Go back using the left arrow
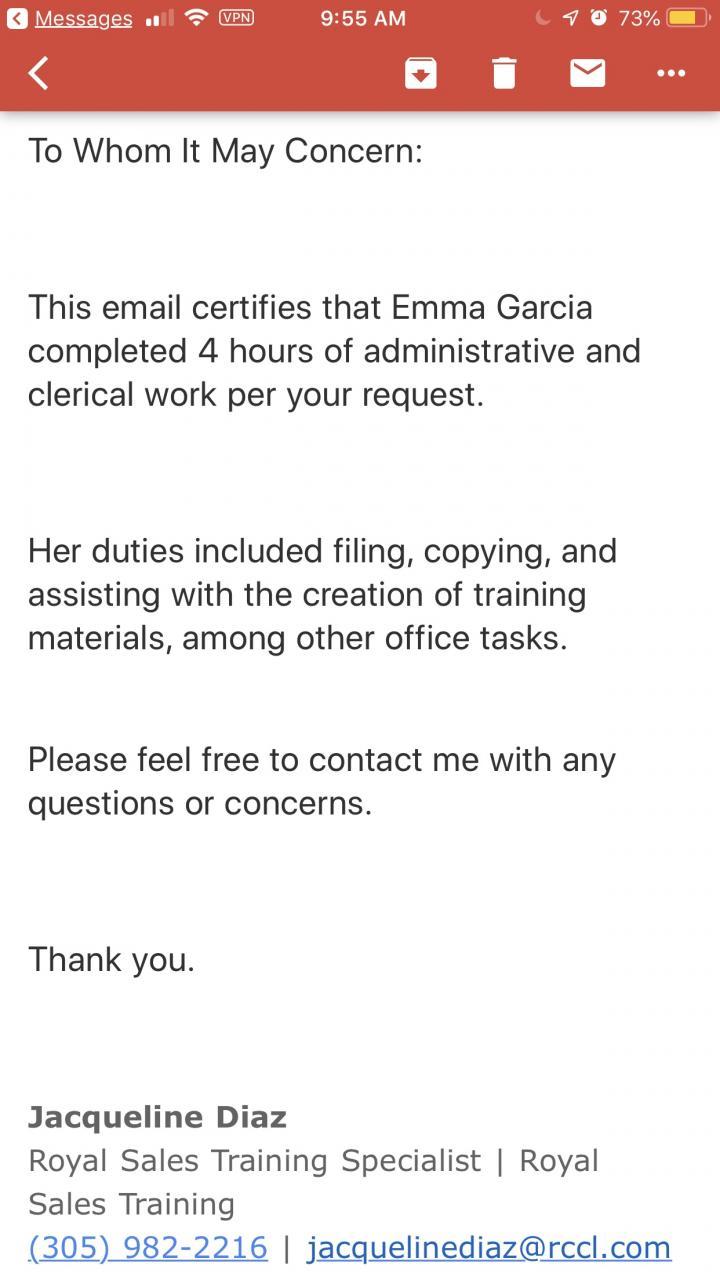This screenshot has width=720, height=1280. pyautogui.click(x=39, y=73)
